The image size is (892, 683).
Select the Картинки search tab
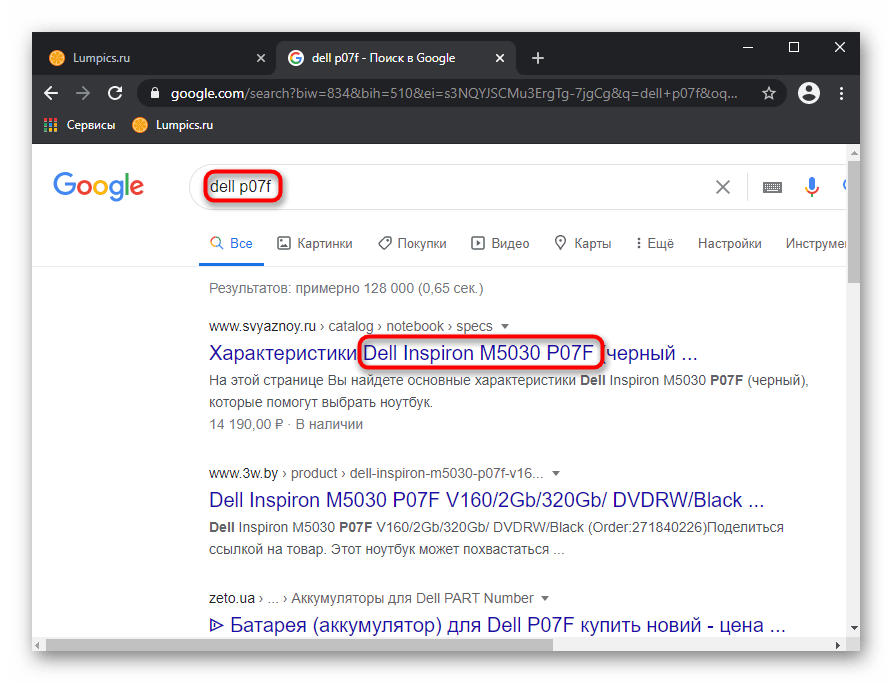315,243
